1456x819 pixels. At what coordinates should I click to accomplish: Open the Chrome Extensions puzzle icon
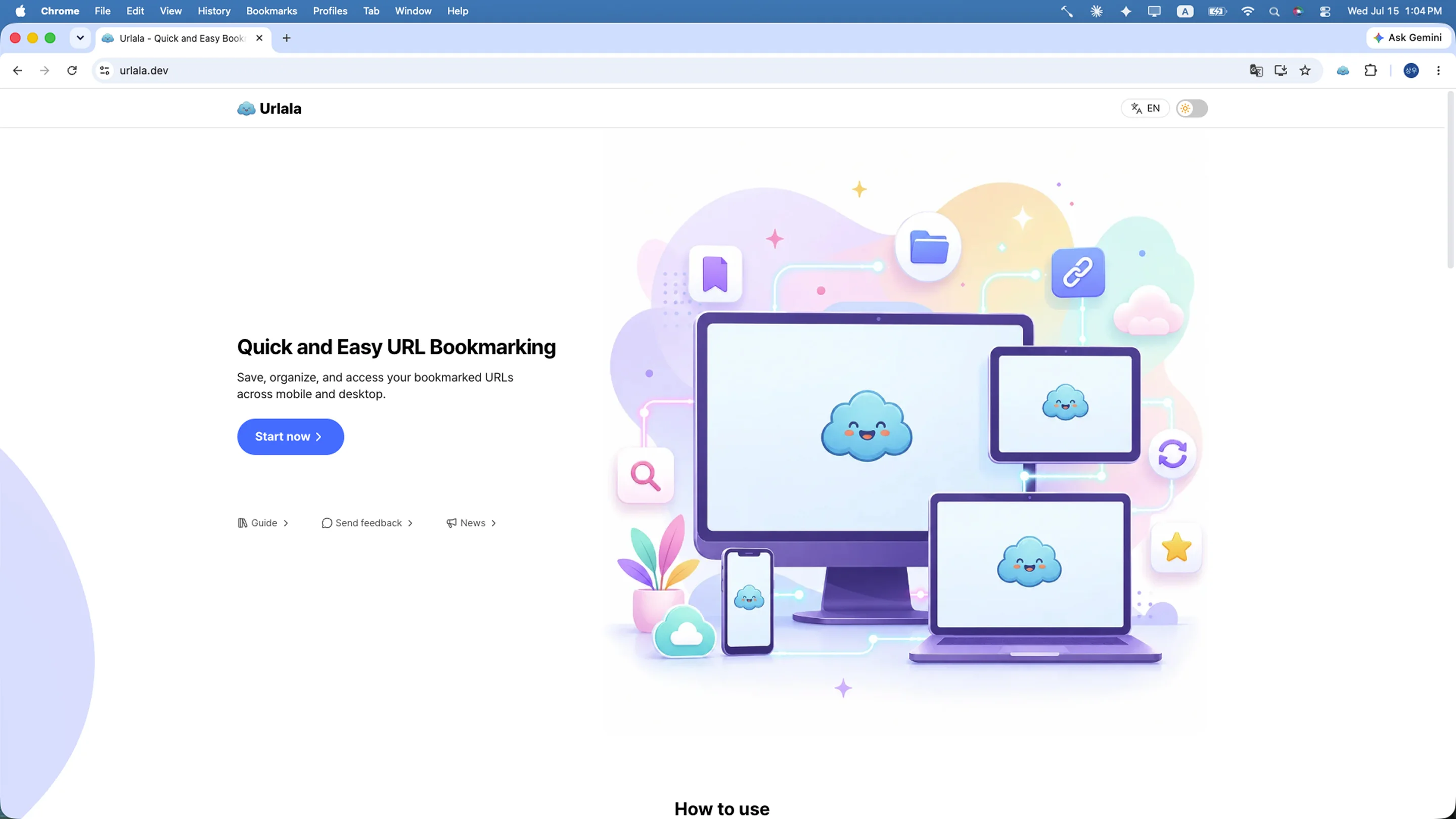1371,71
